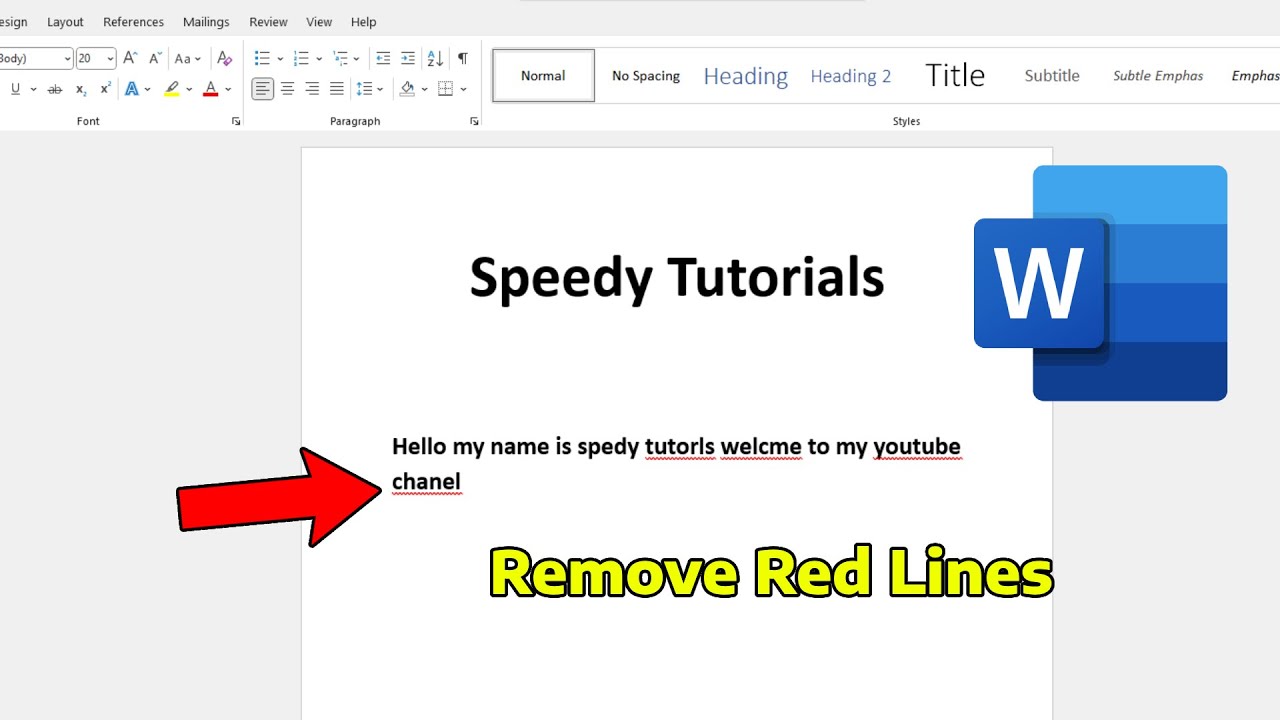Align paragraph text to the right
This screenshot has width=1280, height=720.
312,89
